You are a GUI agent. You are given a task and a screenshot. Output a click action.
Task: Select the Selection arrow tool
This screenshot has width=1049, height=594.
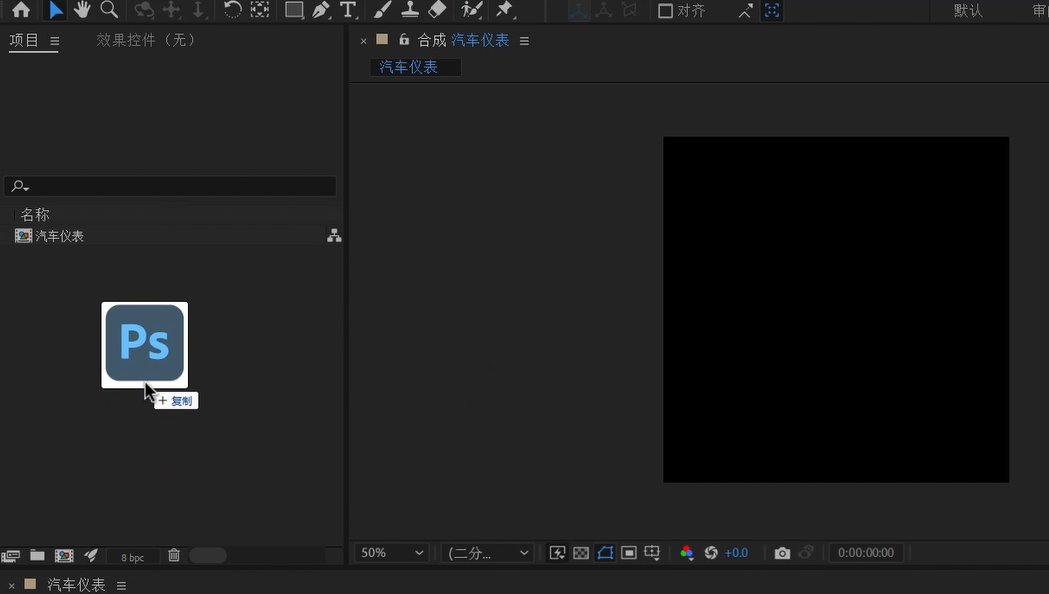(x=56, y=9)
